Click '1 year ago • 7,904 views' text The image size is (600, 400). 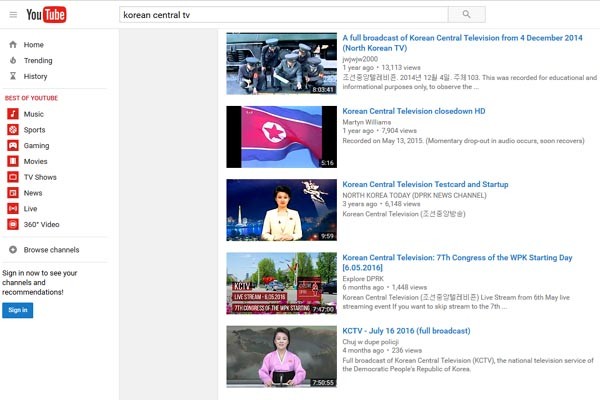[380, 131]
